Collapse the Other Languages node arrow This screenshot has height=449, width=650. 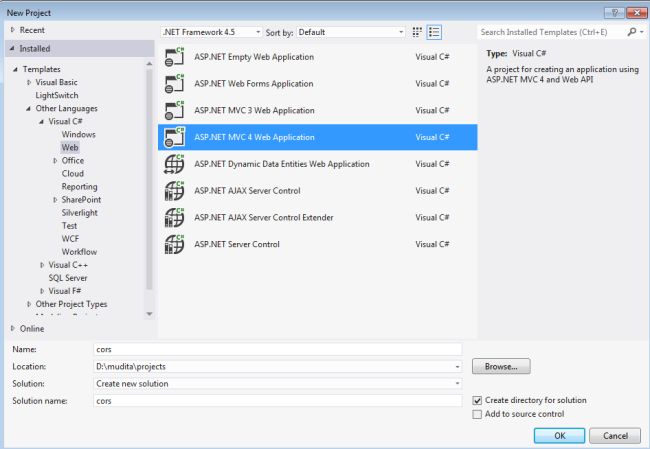pyautogui.click(x=28, y=109)
